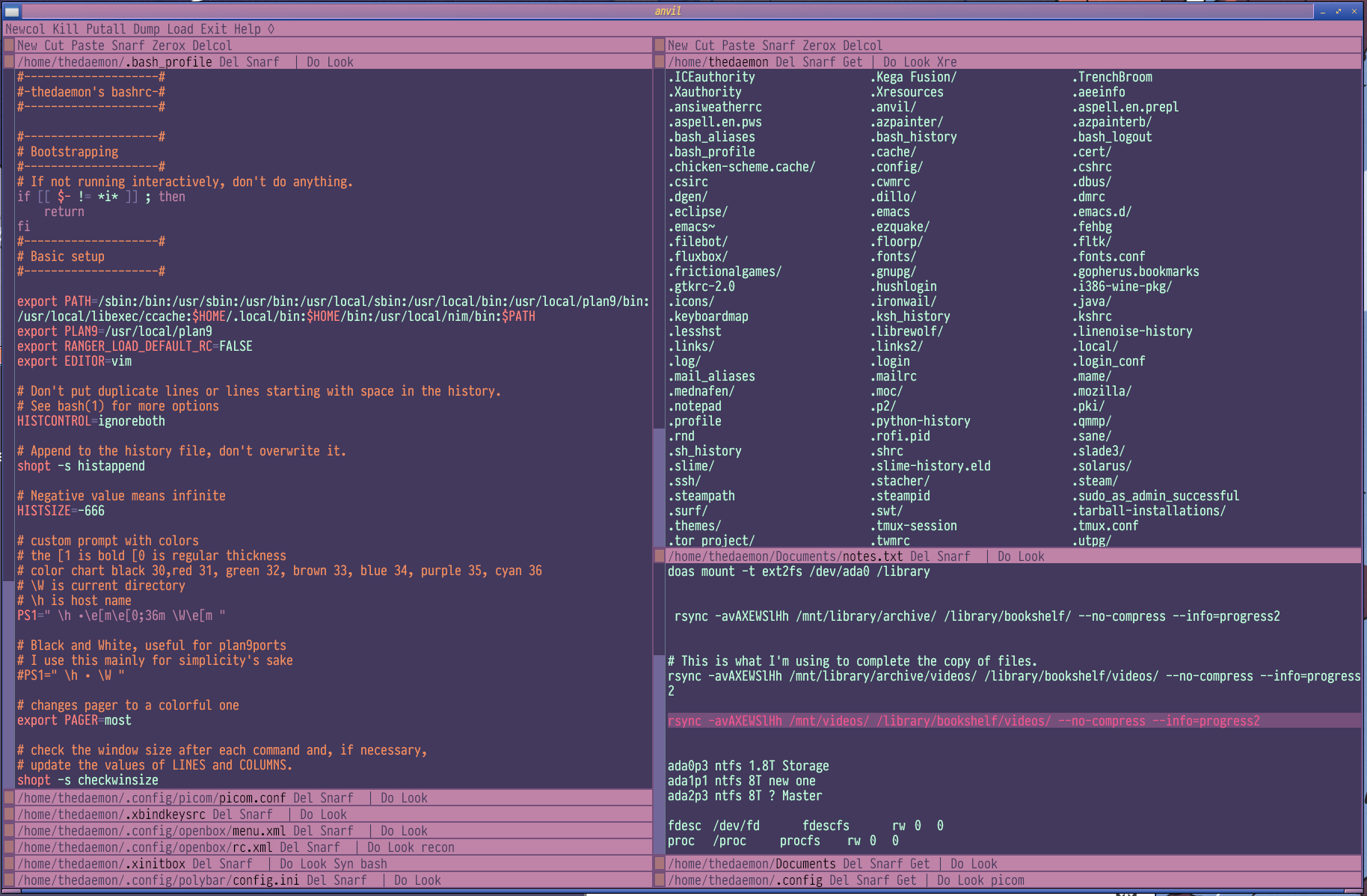Click the drag box of the menu.xml window
This screenshot has width=1367, height=896.
tap(9, 830)
